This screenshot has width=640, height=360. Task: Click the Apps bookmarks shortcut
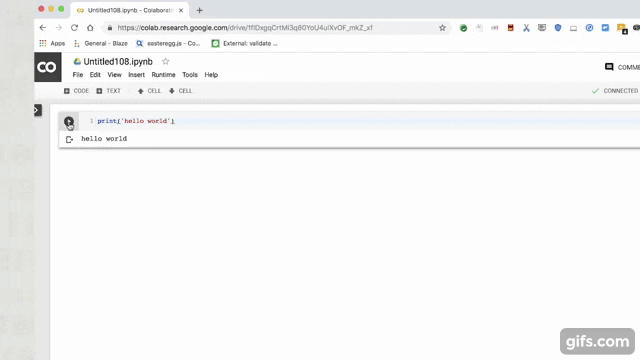tap(52, 43)
